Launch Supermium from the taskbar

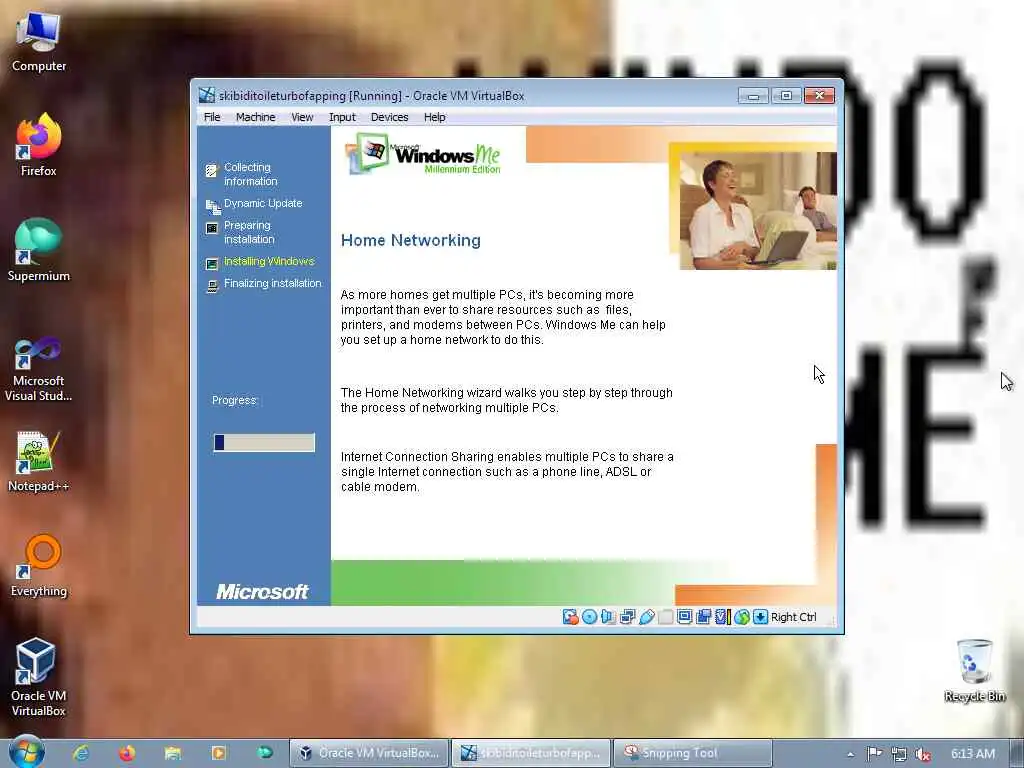264,753
